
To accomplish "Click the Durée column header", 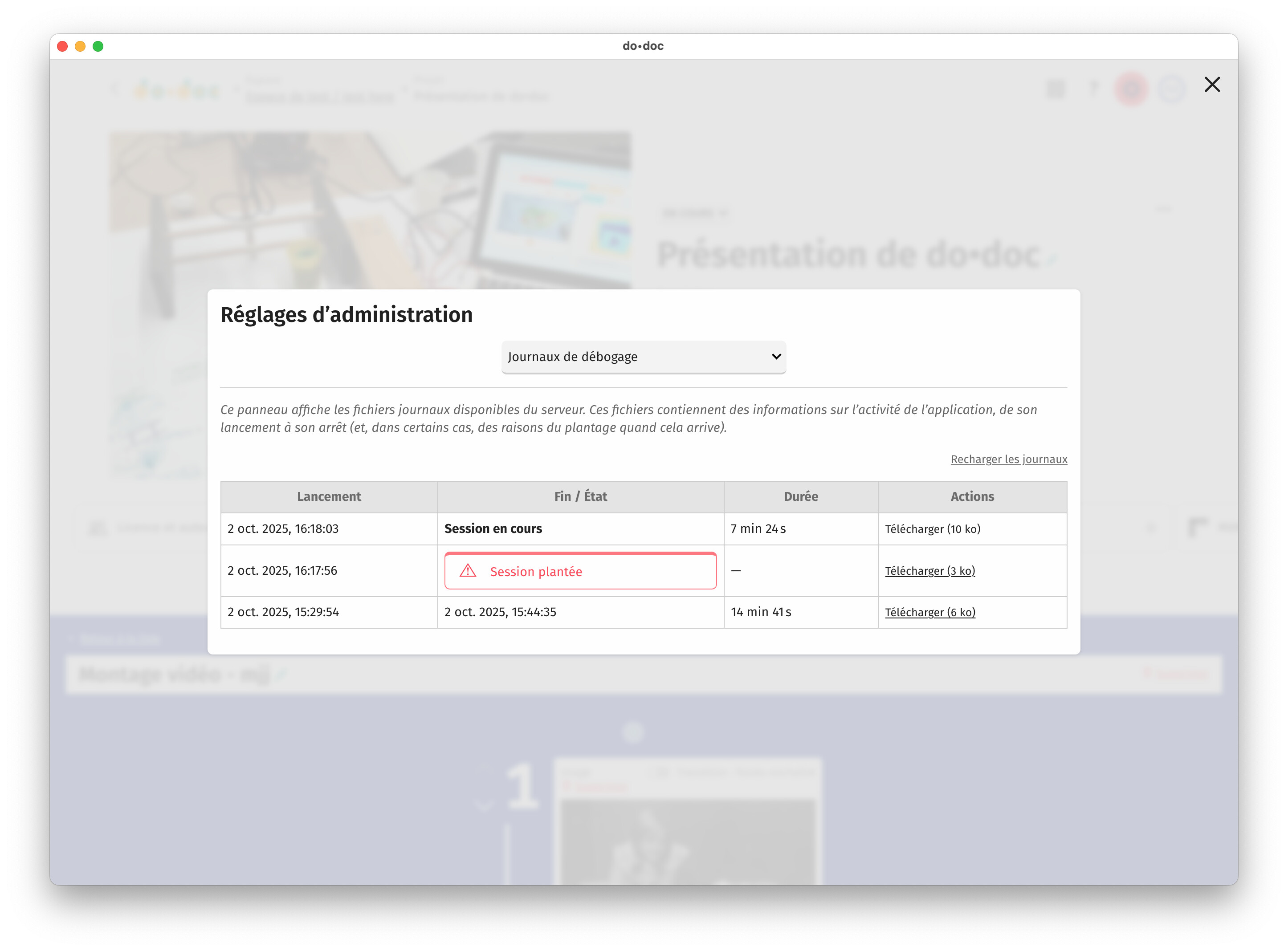I will coord(800,496).
